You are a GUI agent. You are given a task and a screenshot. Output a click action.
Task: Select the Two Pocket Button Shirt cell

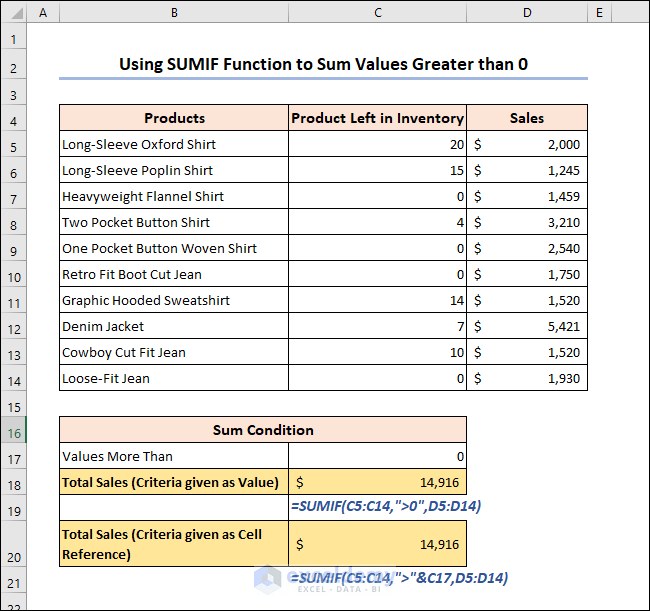(174, 222)
